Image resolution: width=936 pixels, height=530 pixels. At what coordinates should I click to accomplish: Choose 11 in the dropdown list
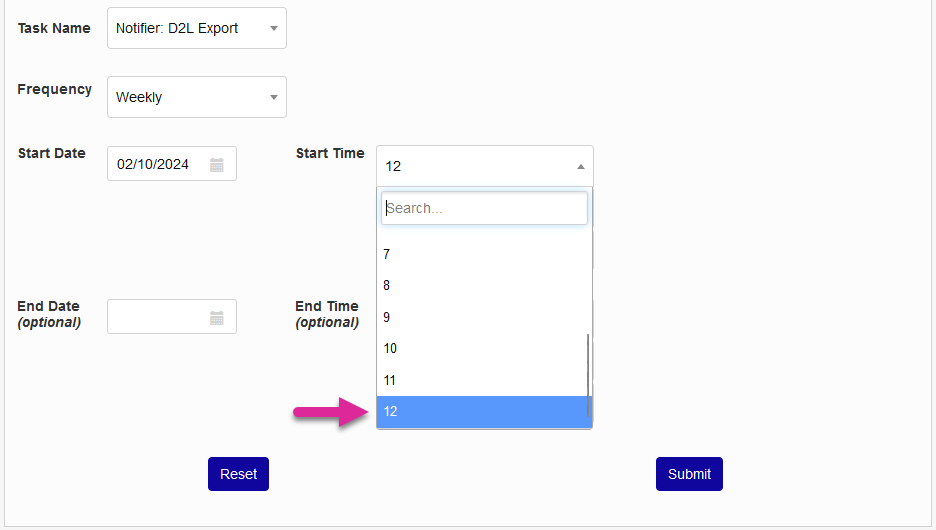point(480,380)
